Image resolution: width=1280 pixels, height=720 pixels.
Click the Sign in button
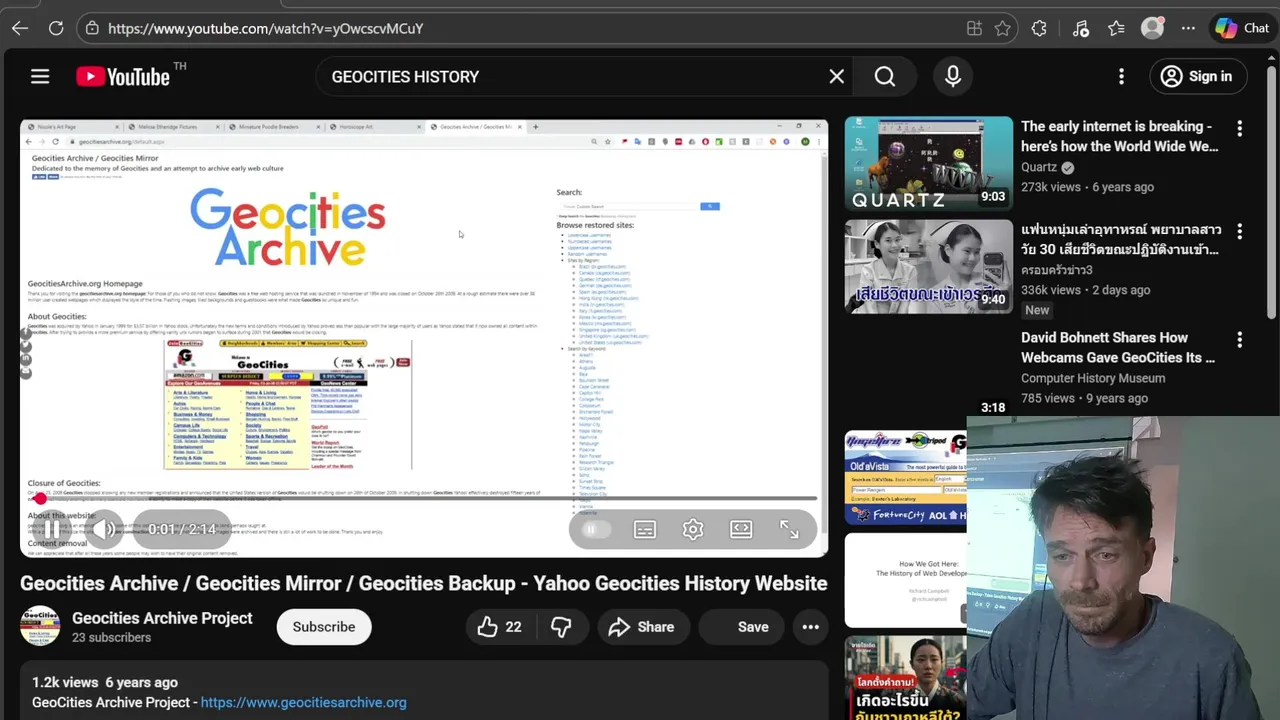1196,76
